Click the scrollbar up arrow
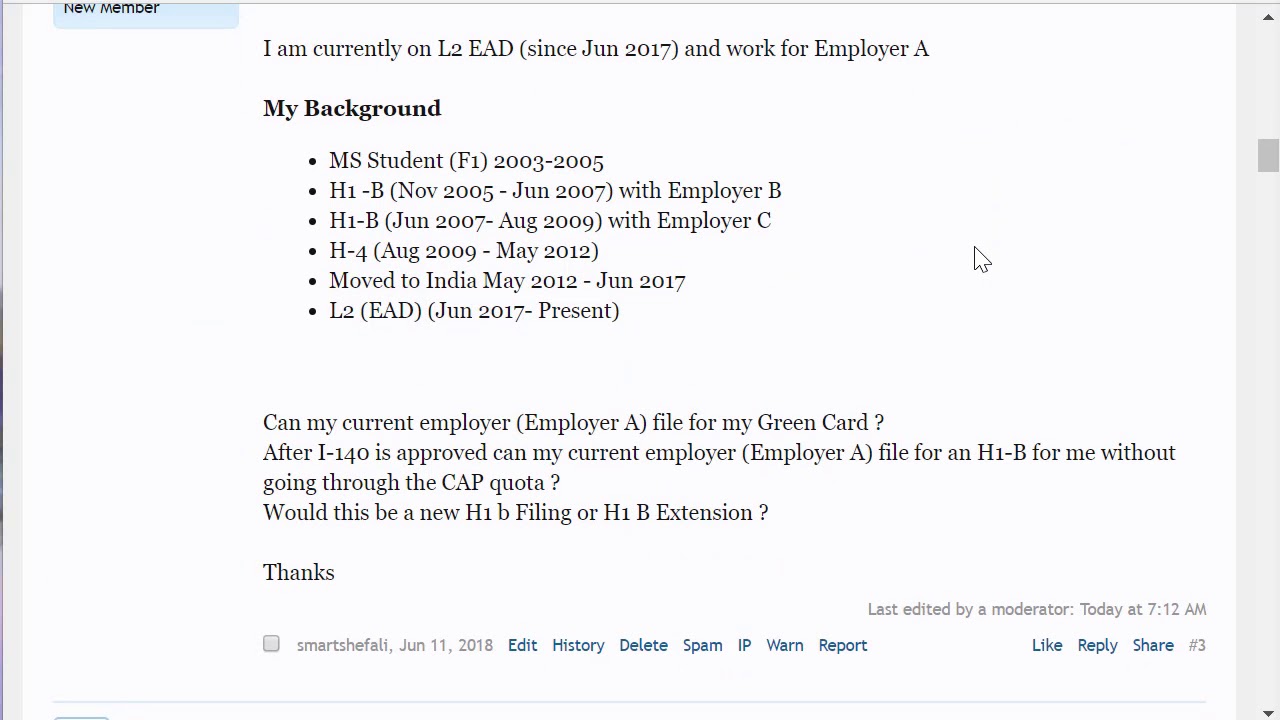Image resolution: width=1280 pixels, height=720 pixels. pos(1268,15)
